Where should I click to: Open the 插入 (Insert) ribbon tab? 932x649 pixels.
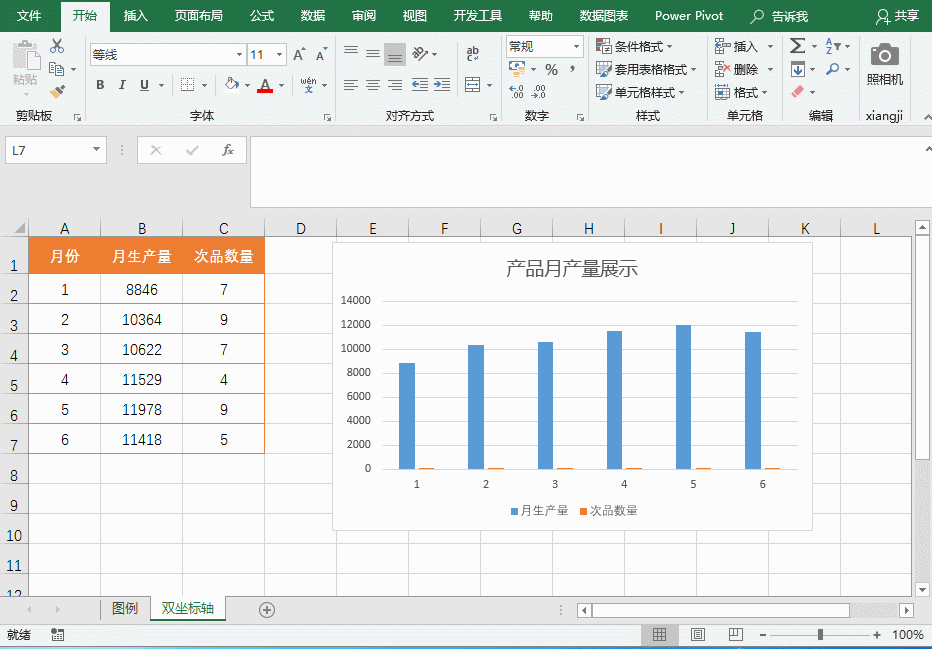point(135,16)
